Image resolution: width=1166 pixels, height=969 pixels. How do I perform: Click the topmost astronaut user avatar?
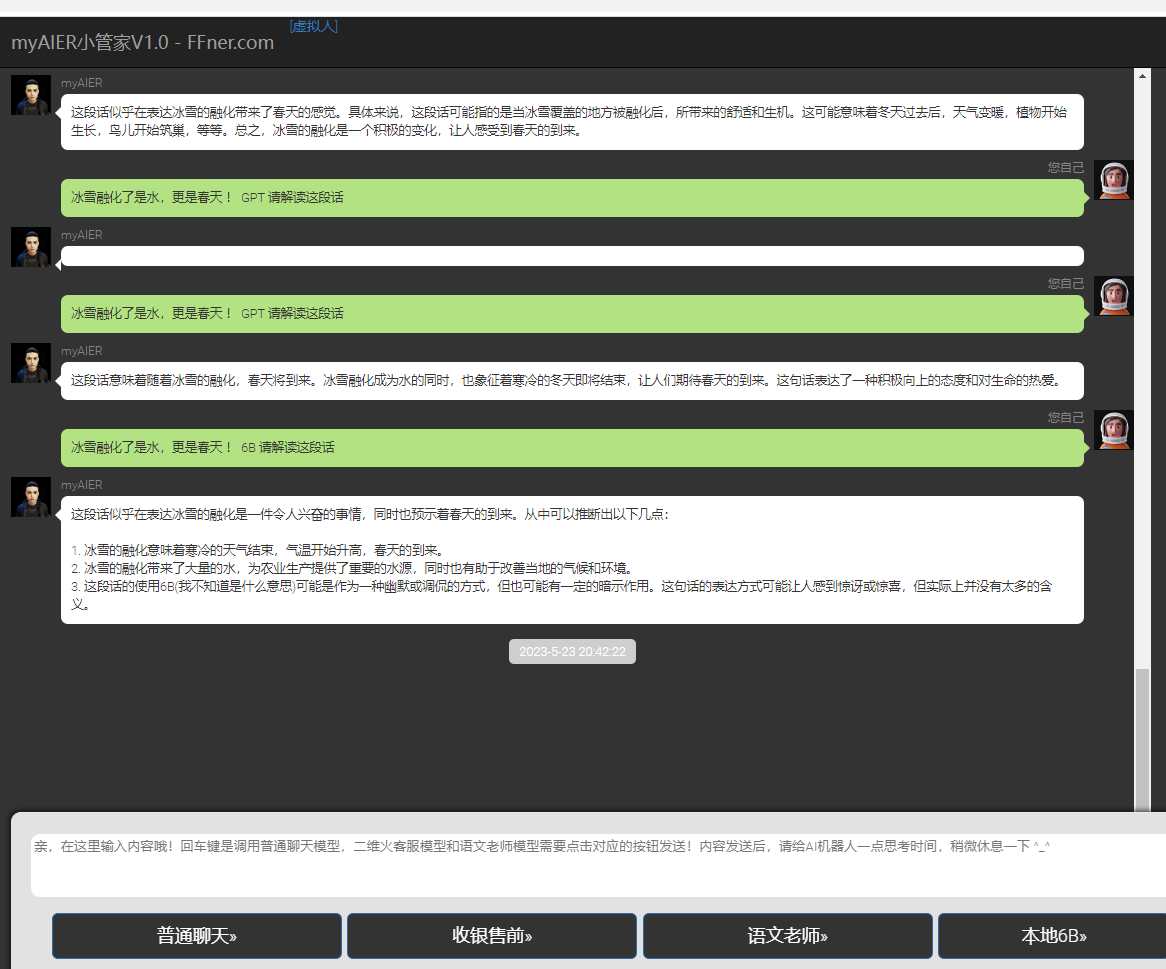click(x=1113, y=180)
